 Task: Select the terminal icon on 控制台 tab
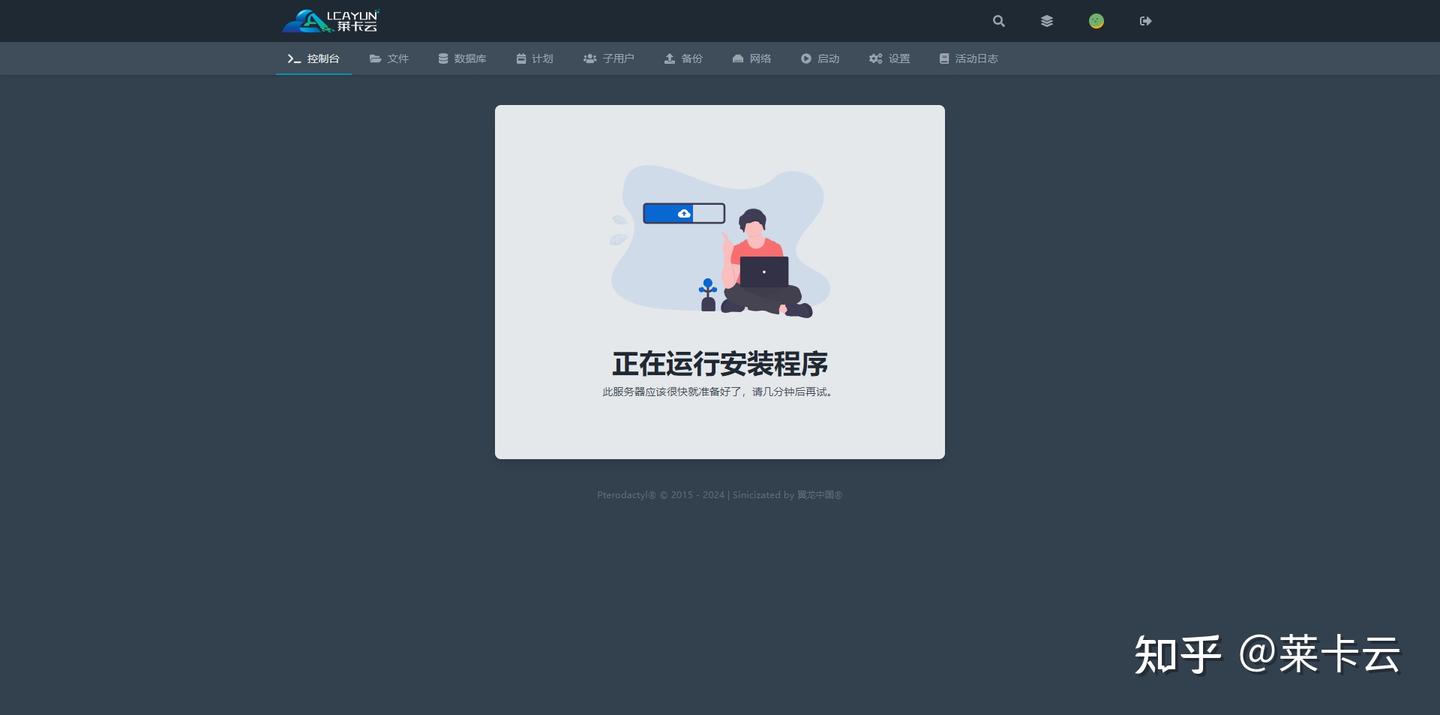294,58
